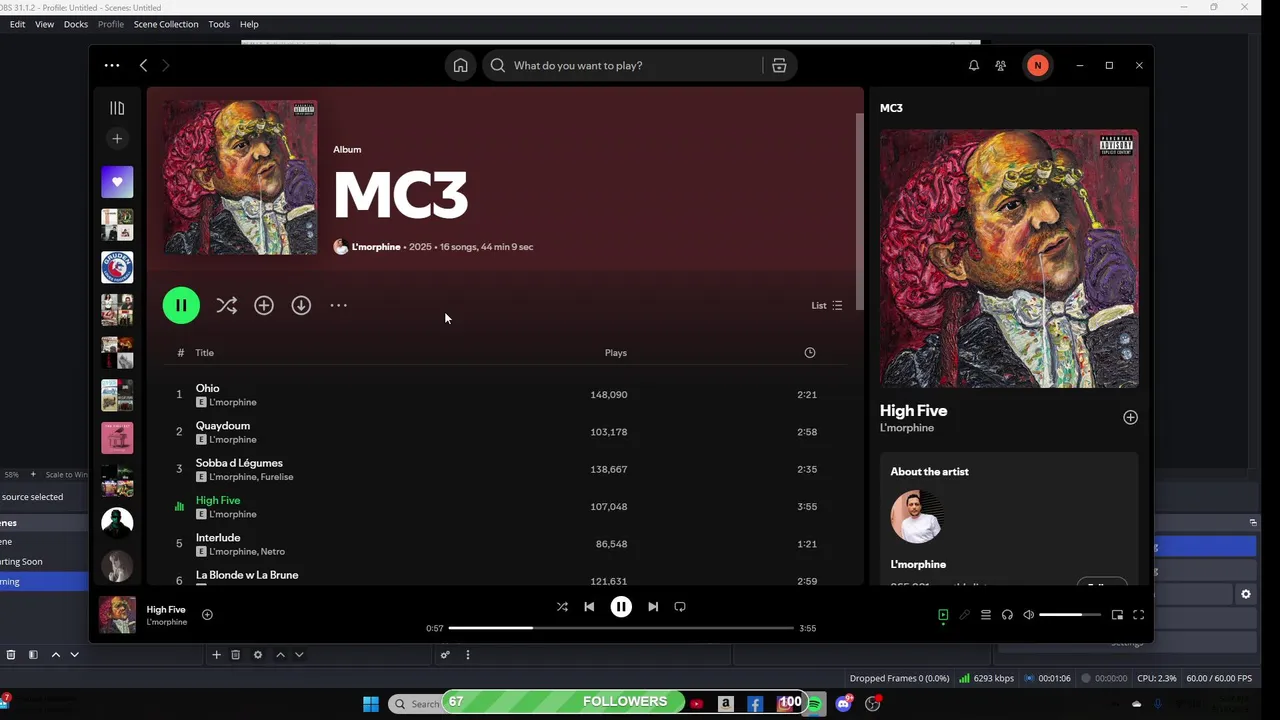Open the OBS Scene Collection menu
1280x720 pixels.
point(166,24)
